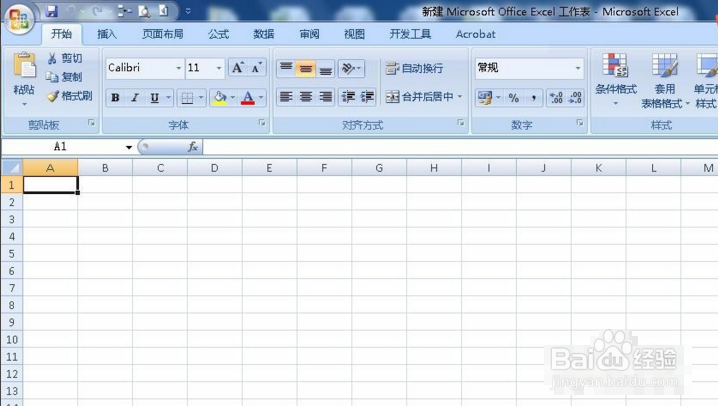Increase the font size
Screen dimensions: 718x406
(237, 68)
